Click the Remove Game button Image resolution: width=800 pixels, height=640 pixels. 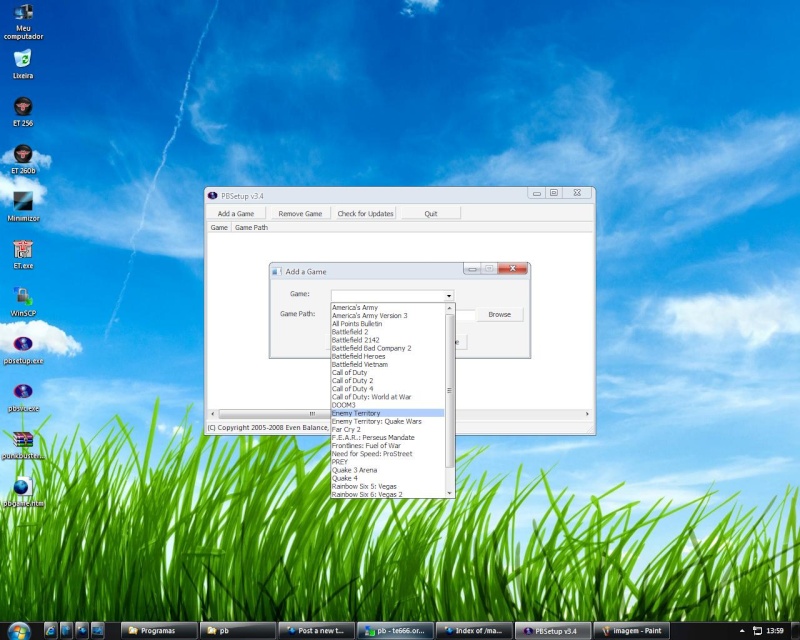click(x=300, y=213)
